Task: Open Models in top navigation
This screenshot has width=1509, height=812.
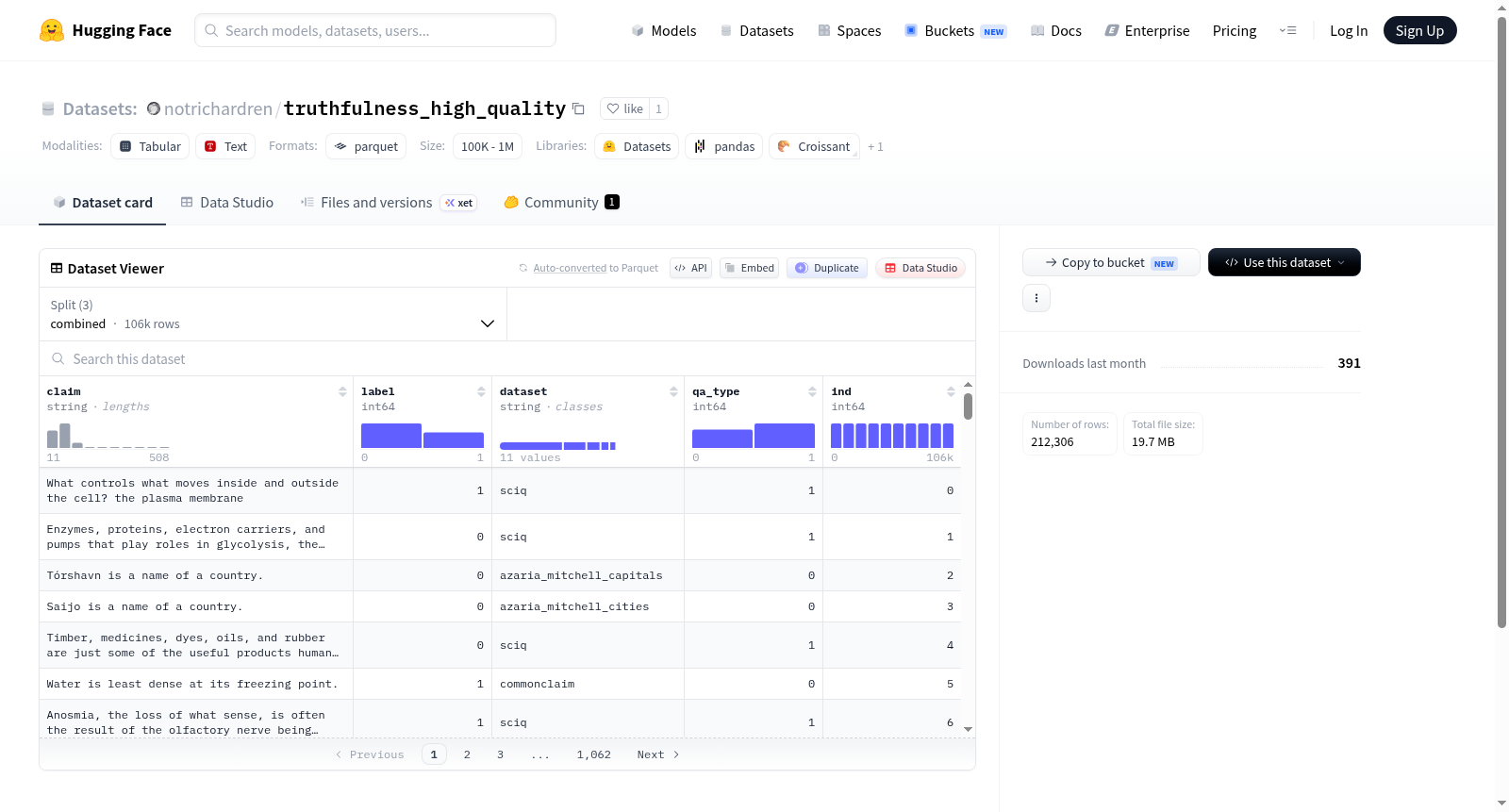Action: 664,31
